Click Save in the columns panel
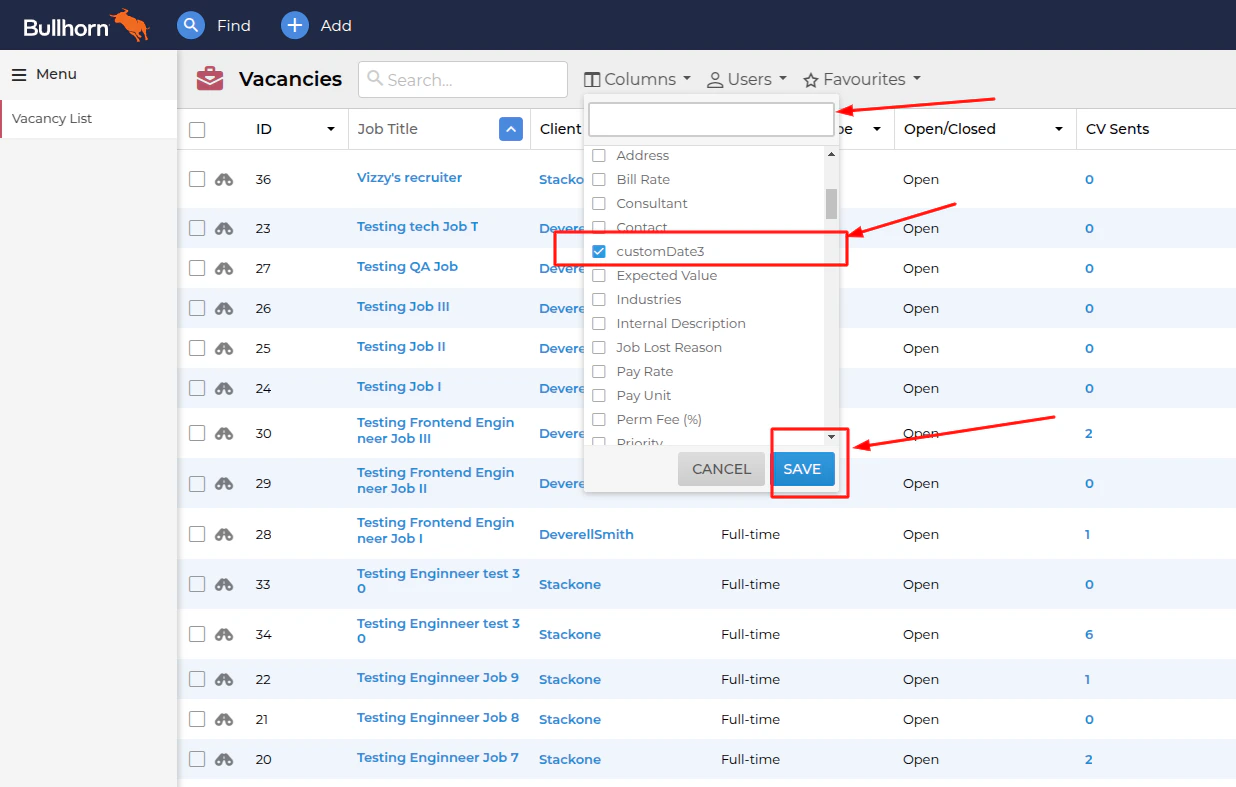Viewport: 1236px width, 787px height. click(802, 469)
